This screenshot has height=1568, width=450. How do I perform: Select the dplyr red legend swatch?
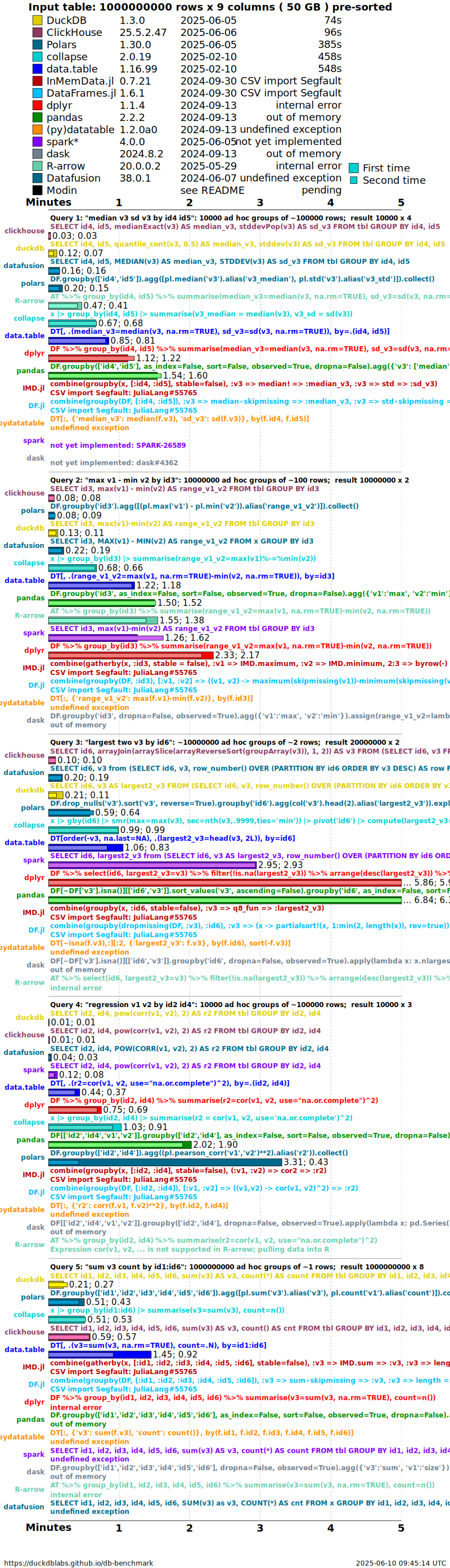coord(37,105)
